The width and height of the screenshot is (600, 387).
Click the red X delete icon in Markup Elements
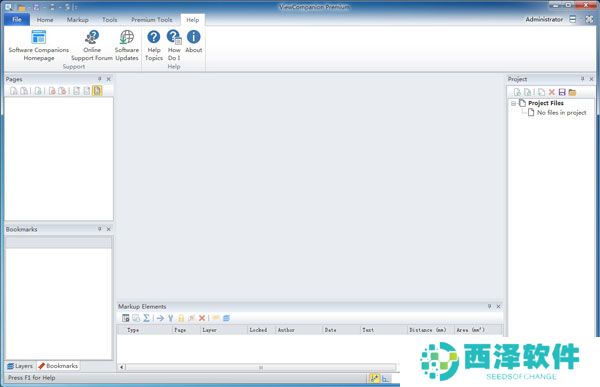coord(202,318)
